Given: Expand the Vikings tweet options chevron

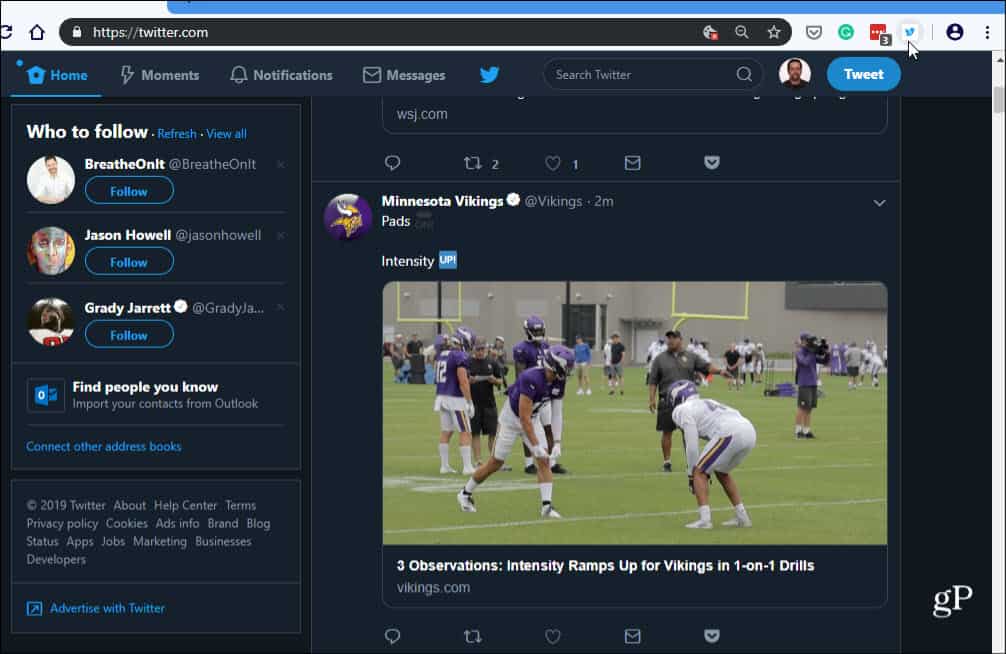Looking at the screenshot, I should [880, 203].
